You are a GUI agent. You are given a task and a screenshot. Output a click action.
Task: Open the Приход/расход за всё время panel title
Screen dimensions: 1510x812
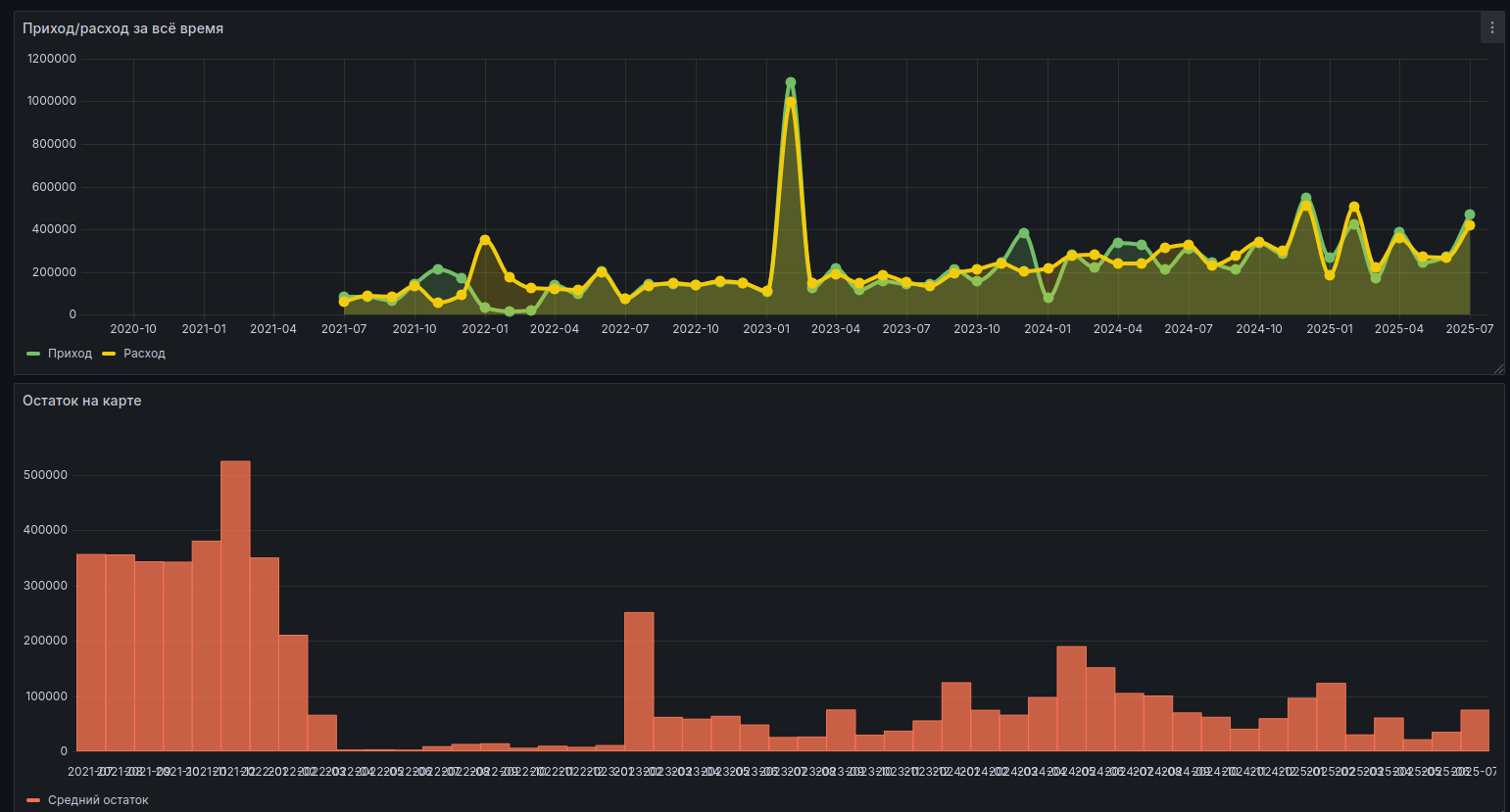pyautogui.click(x=122, y=28)
